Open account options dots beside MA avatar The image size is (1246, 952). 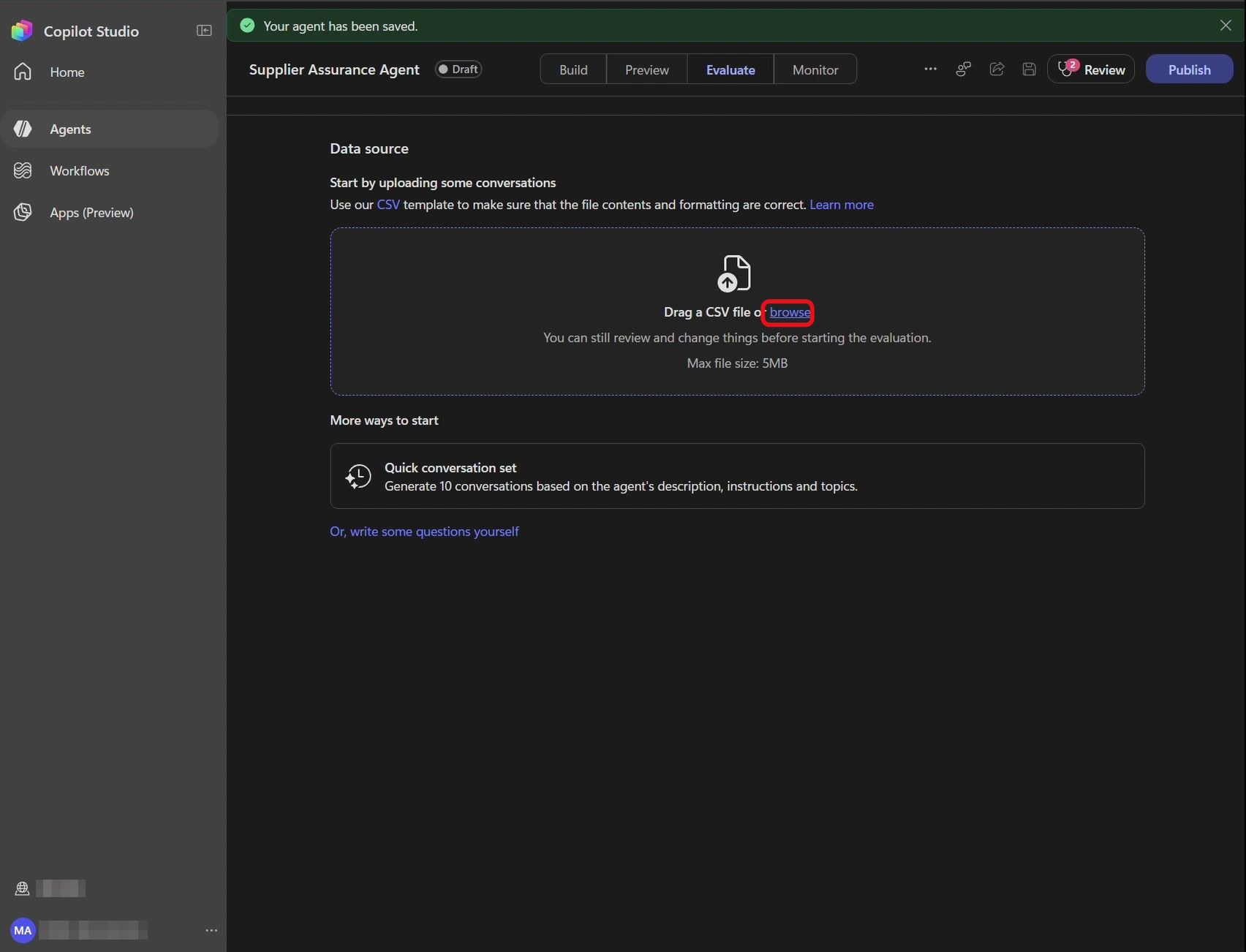[211, 930]
